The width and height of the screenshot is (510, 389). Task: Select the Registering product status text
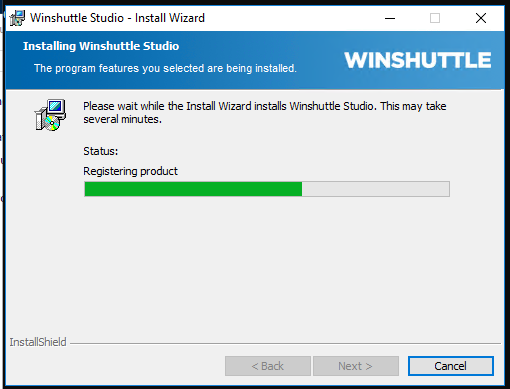pyautogui.click(x=130, y=171)
